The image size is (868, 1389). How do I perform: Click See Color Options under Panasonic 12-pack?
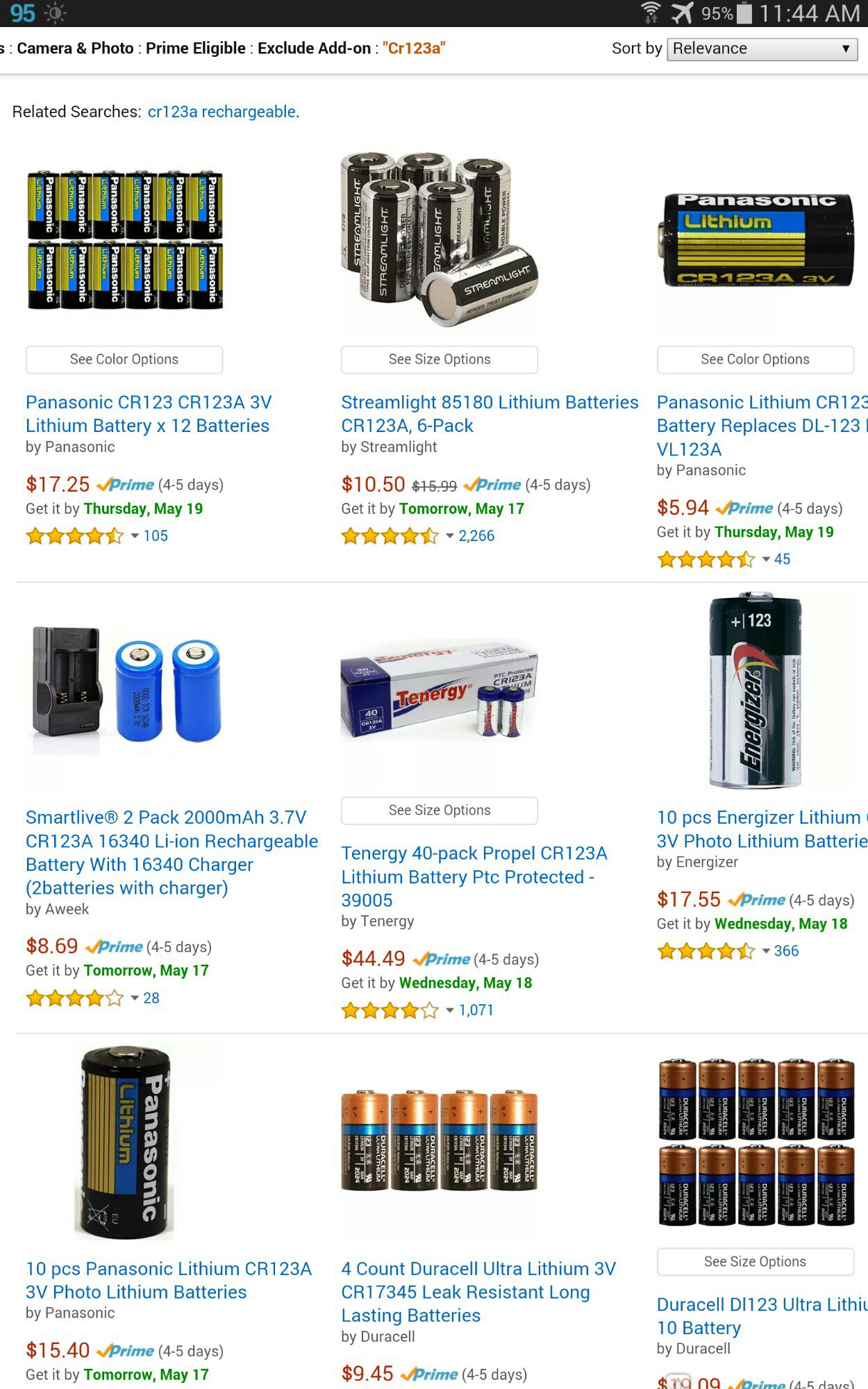(124, 359)
